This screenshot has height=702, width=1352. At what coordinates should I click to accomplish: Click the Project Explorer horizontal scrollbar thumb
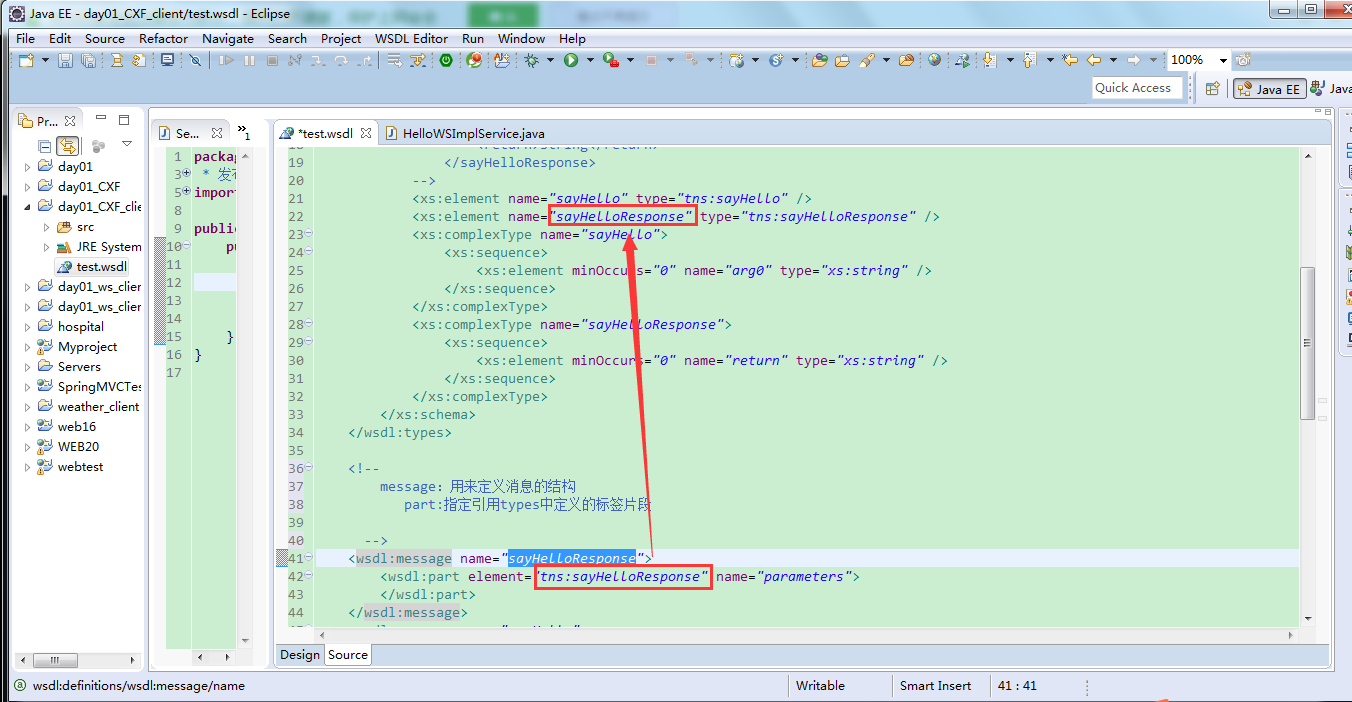point(55,659)
